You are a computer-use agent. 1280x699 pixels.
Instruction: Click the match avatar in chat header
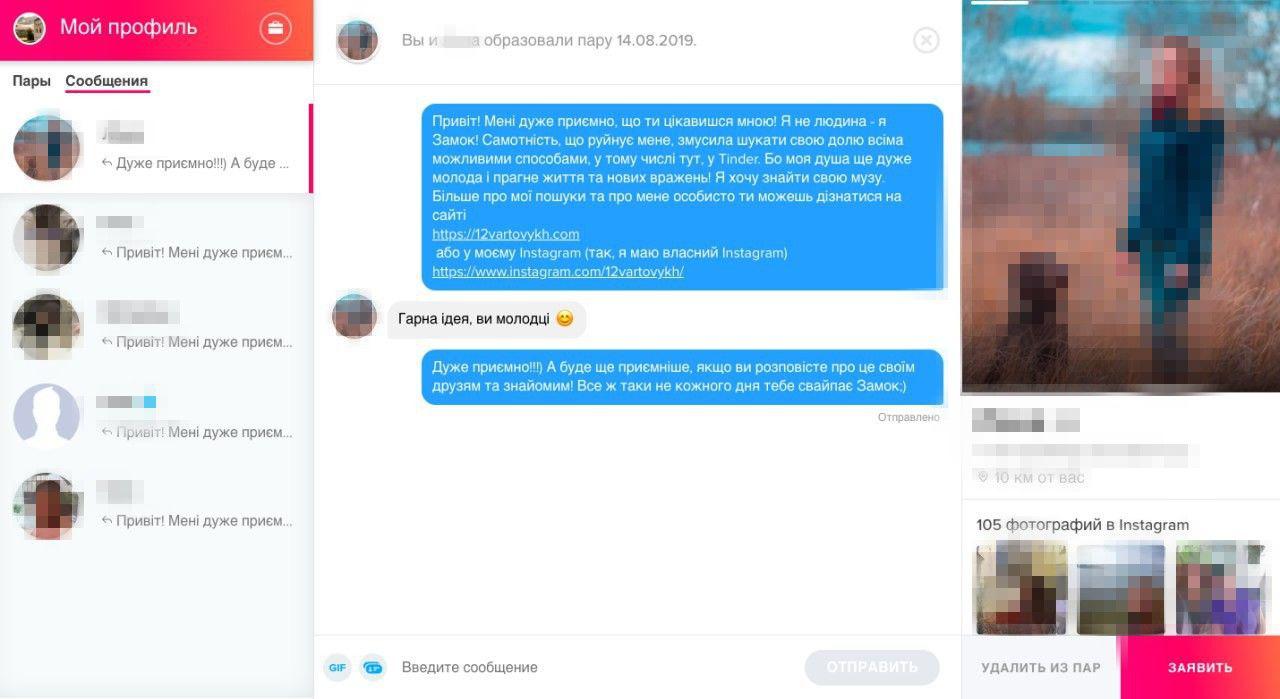tap(357, 41)
